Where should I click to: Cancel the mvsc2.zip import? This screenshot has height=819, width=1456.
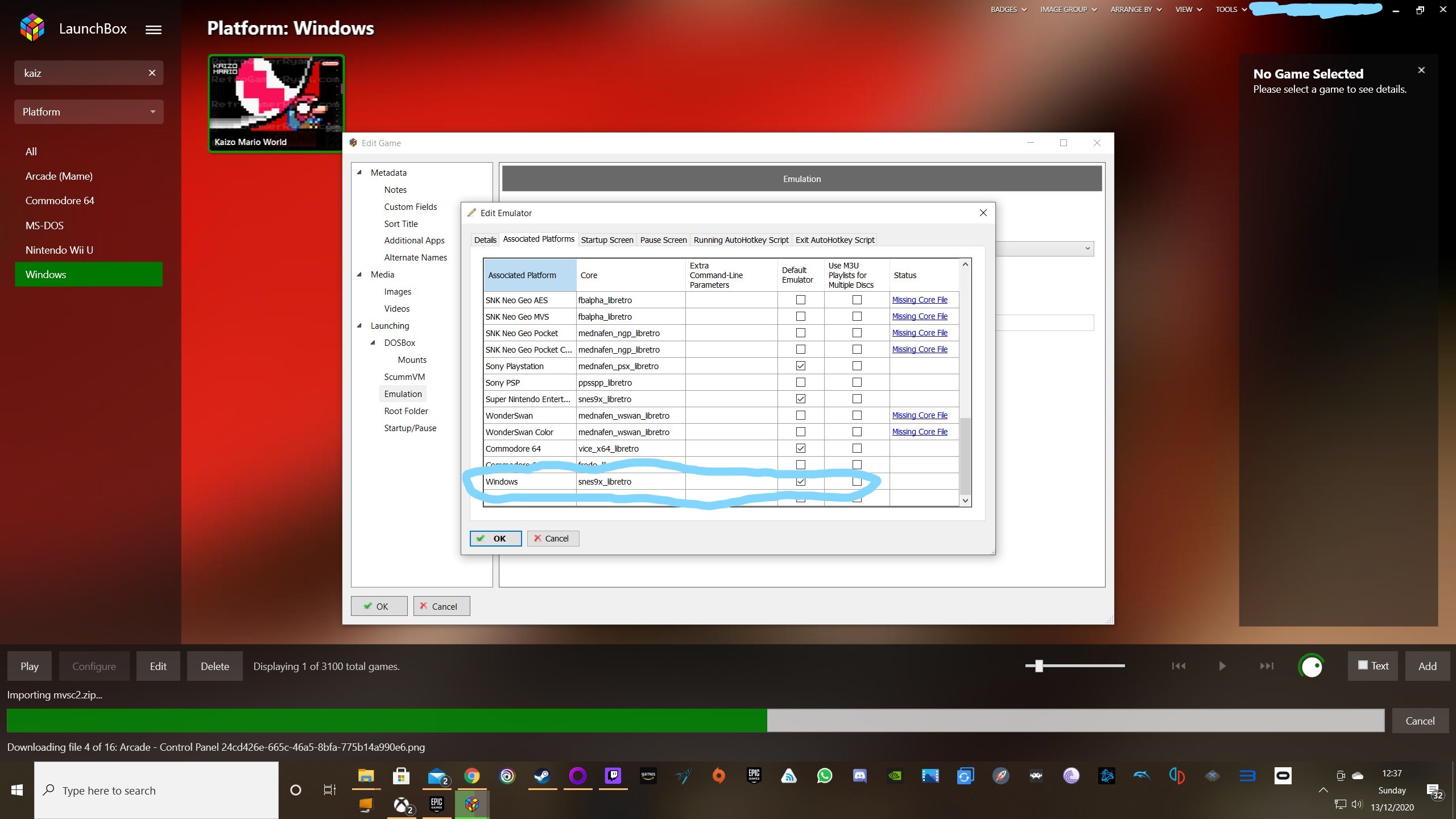pyautogui.click(x=1420, y=721)
